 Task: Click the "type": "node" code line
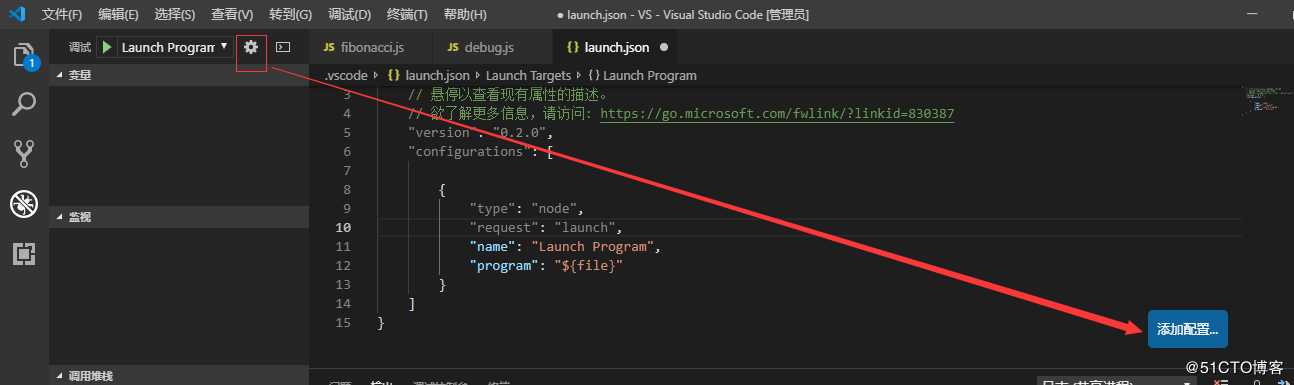526,209
